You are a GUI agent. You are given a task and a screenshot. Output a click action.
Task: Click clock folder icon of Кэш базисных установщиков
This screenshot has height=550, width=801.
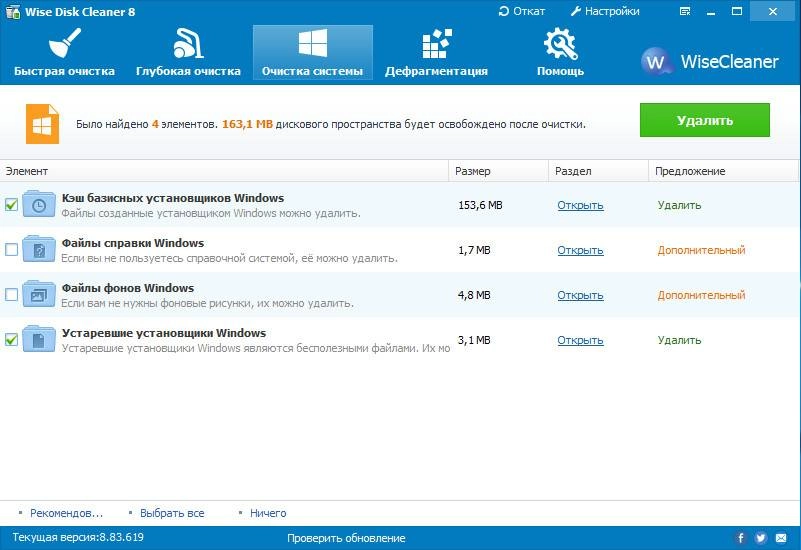click(39, 204)
